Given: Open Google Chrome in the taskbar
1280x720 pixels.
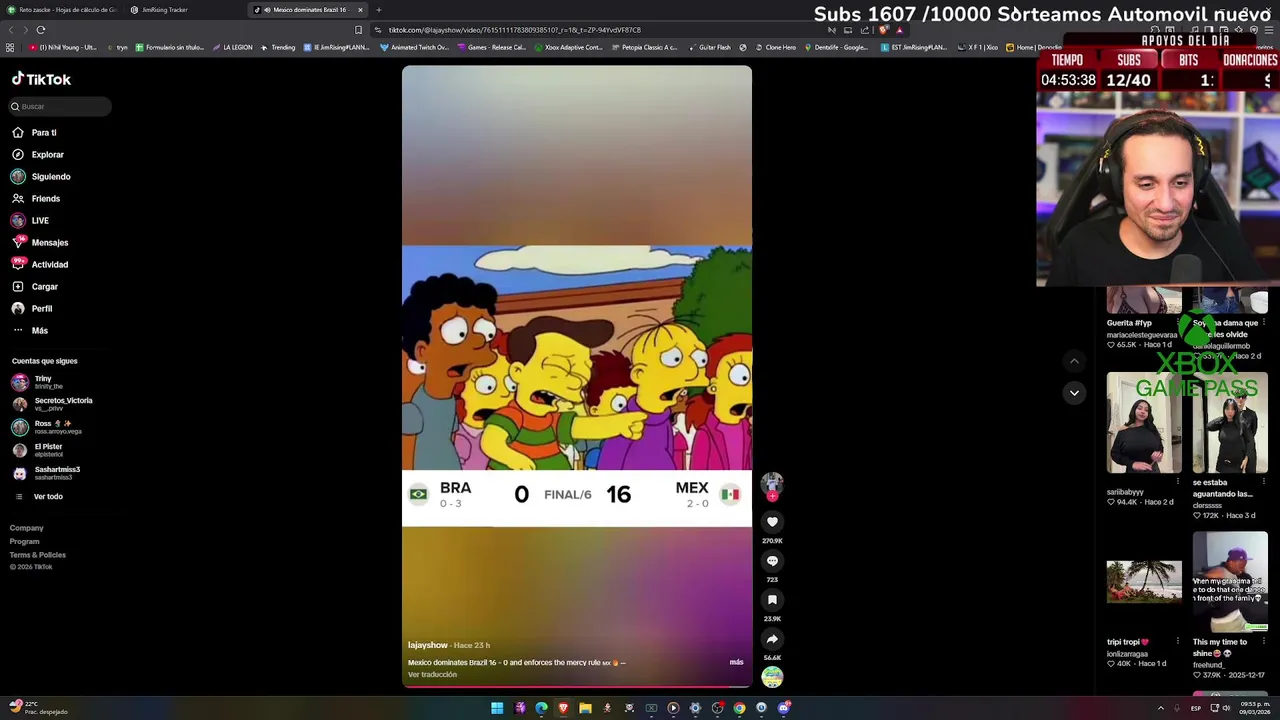Looking at the screenshot, I should coord(739,708).
